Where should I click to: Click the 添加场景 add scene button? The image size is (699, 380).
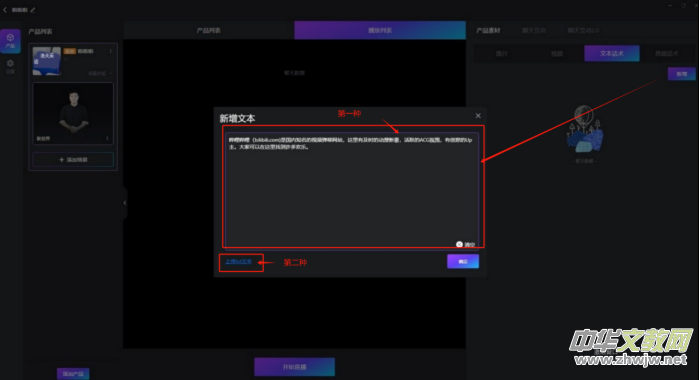(73, 159)
